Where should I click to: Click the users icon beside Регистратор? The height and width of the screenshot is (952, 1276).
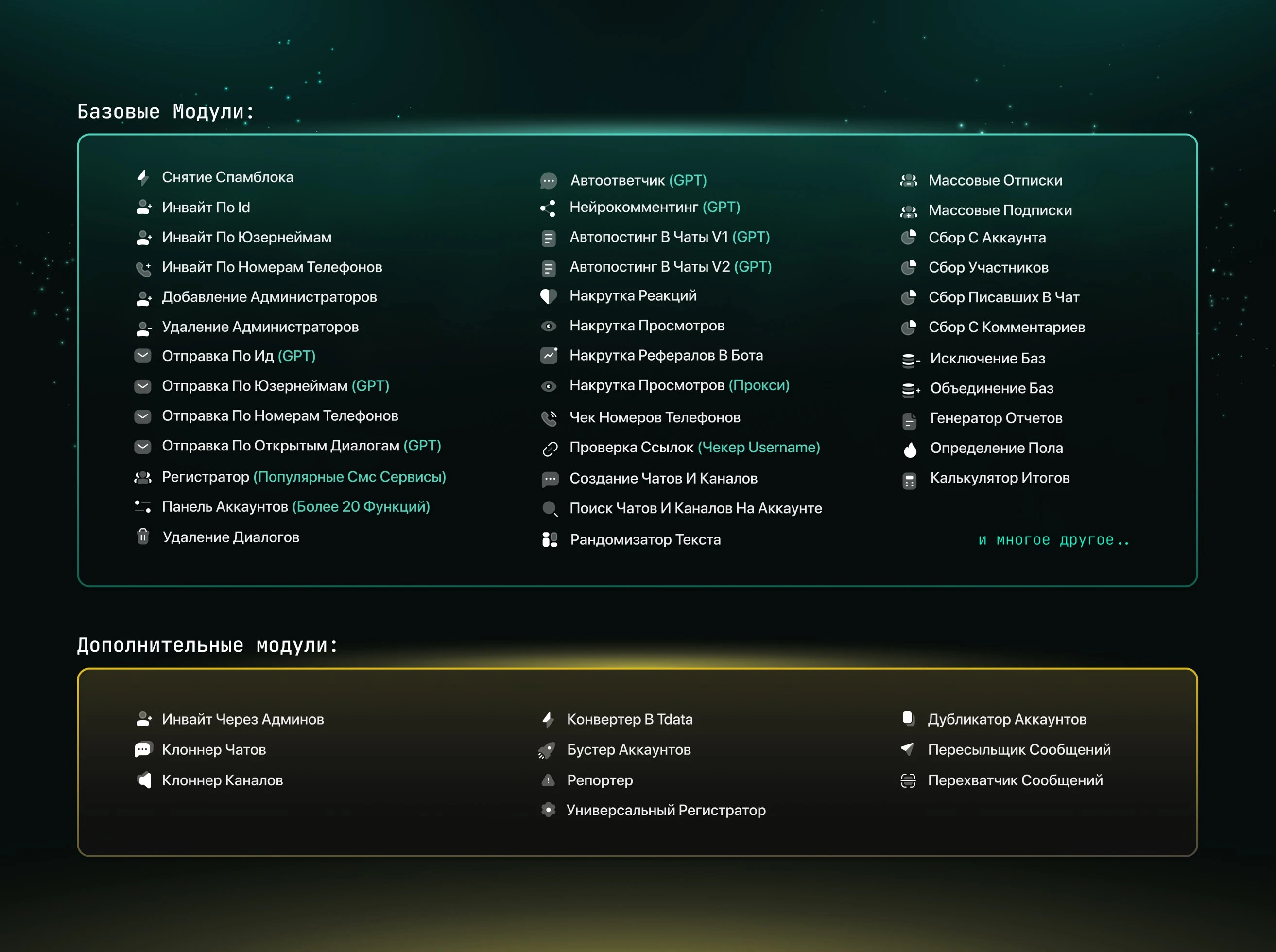(143, 477)
